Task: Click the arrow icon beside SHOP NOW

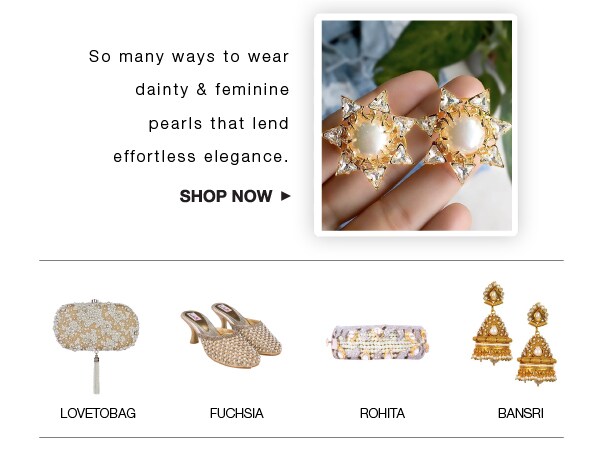Action: (285, 196)
